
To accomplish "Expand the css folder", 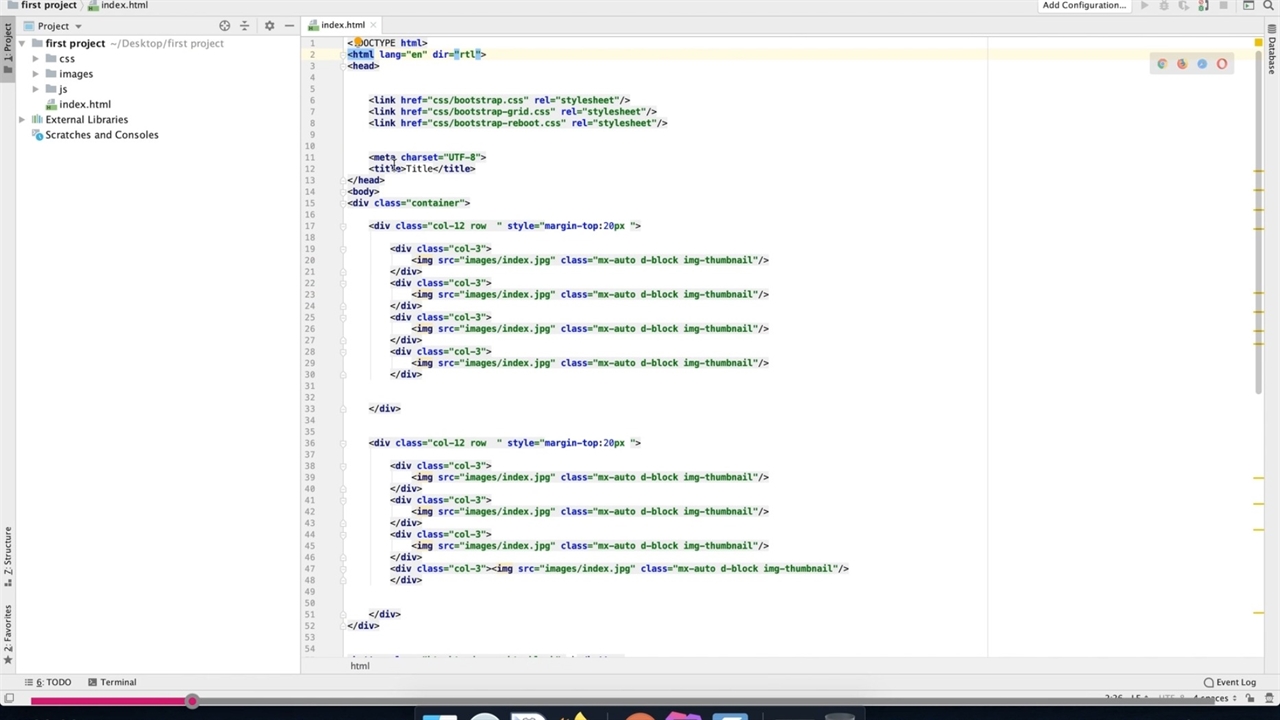I will click(36, 59).
